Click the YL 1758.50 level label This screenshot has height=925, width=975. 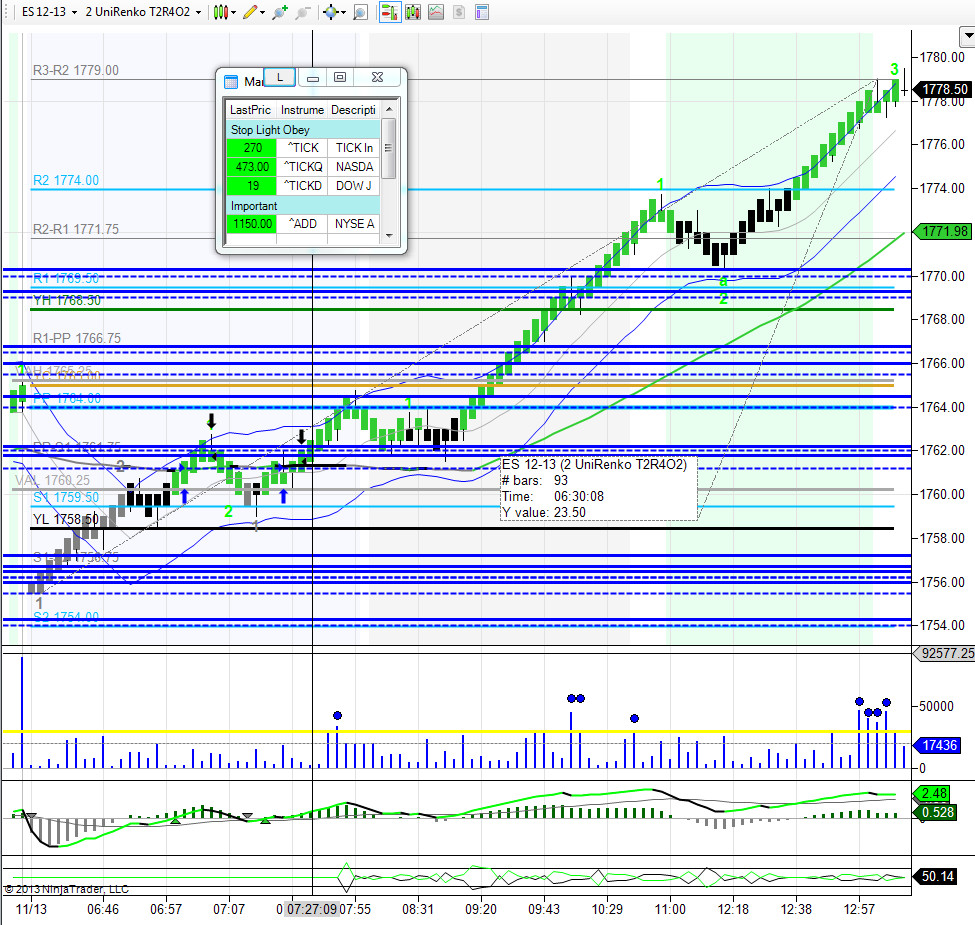coord(65,518)
